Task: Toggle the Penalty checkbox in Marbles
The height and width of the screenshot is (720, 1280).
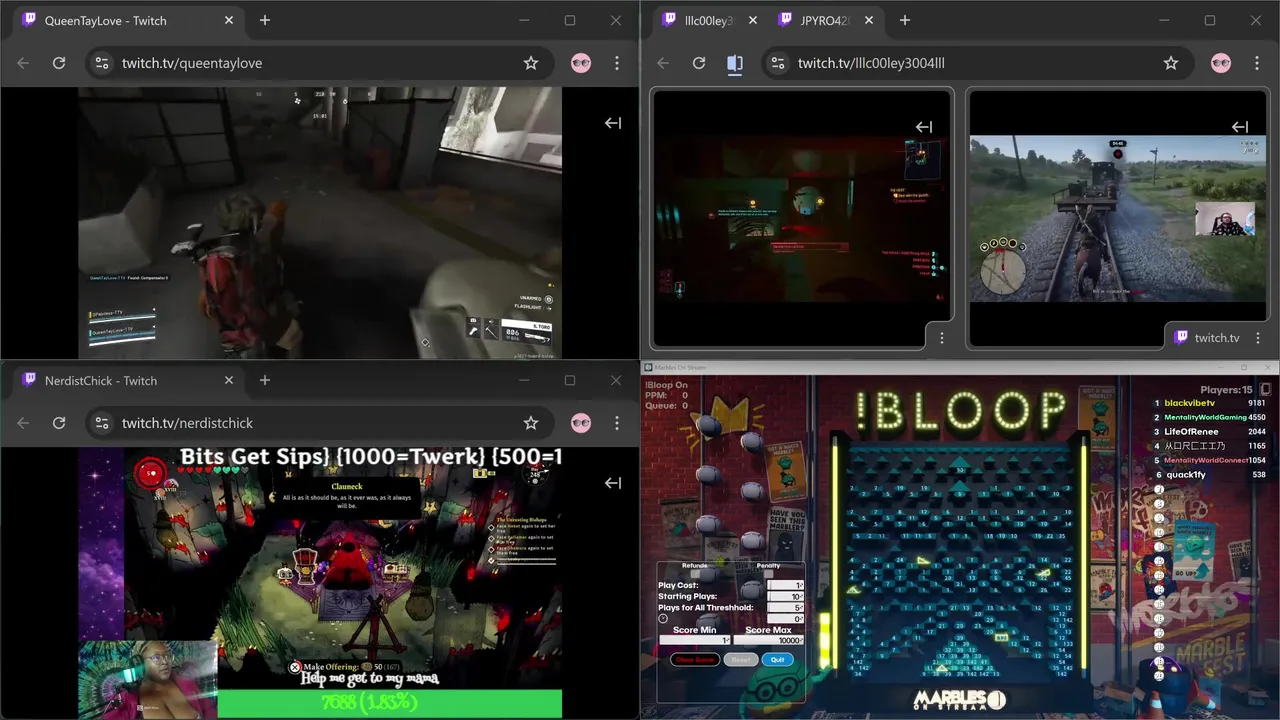Action: (768, 574)
